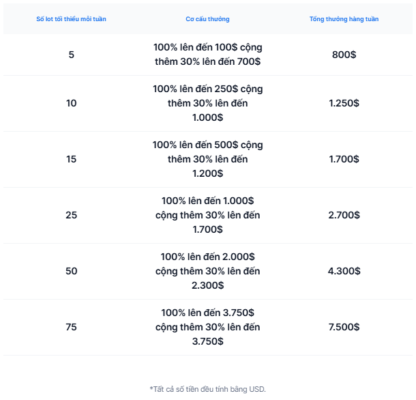This screenshot has width=416, height=400.
Task: Select the minimum lot value 75 cell
Action: [71, 327]
